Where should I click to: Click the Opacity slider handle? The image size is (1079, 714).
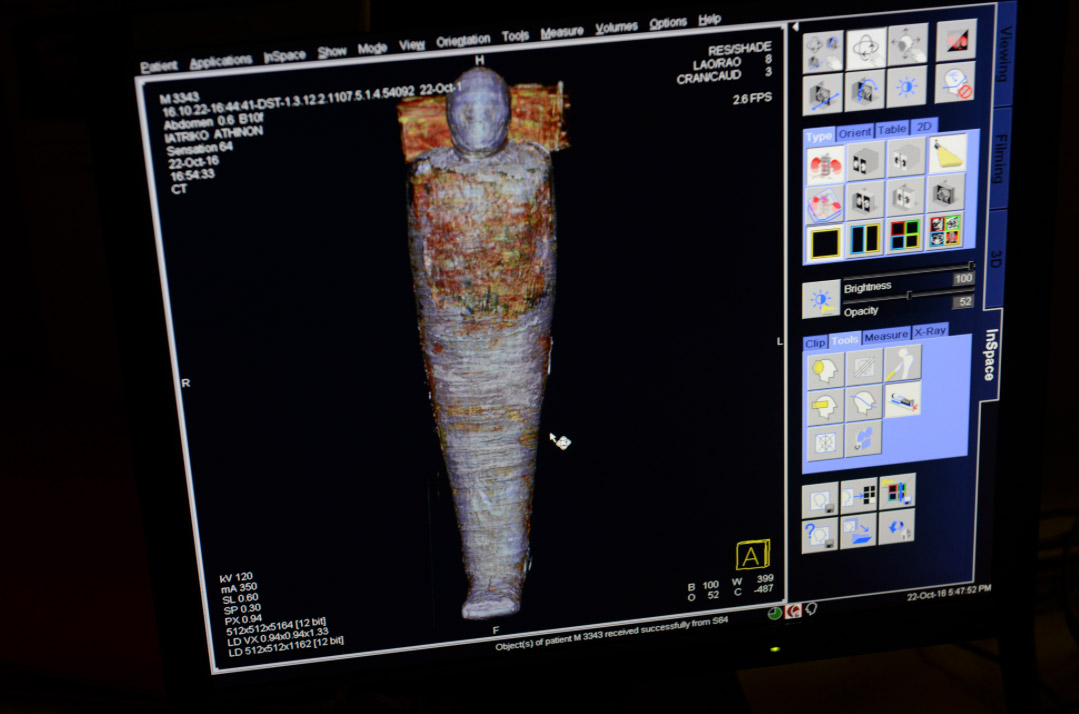click(x=908, y=296)
